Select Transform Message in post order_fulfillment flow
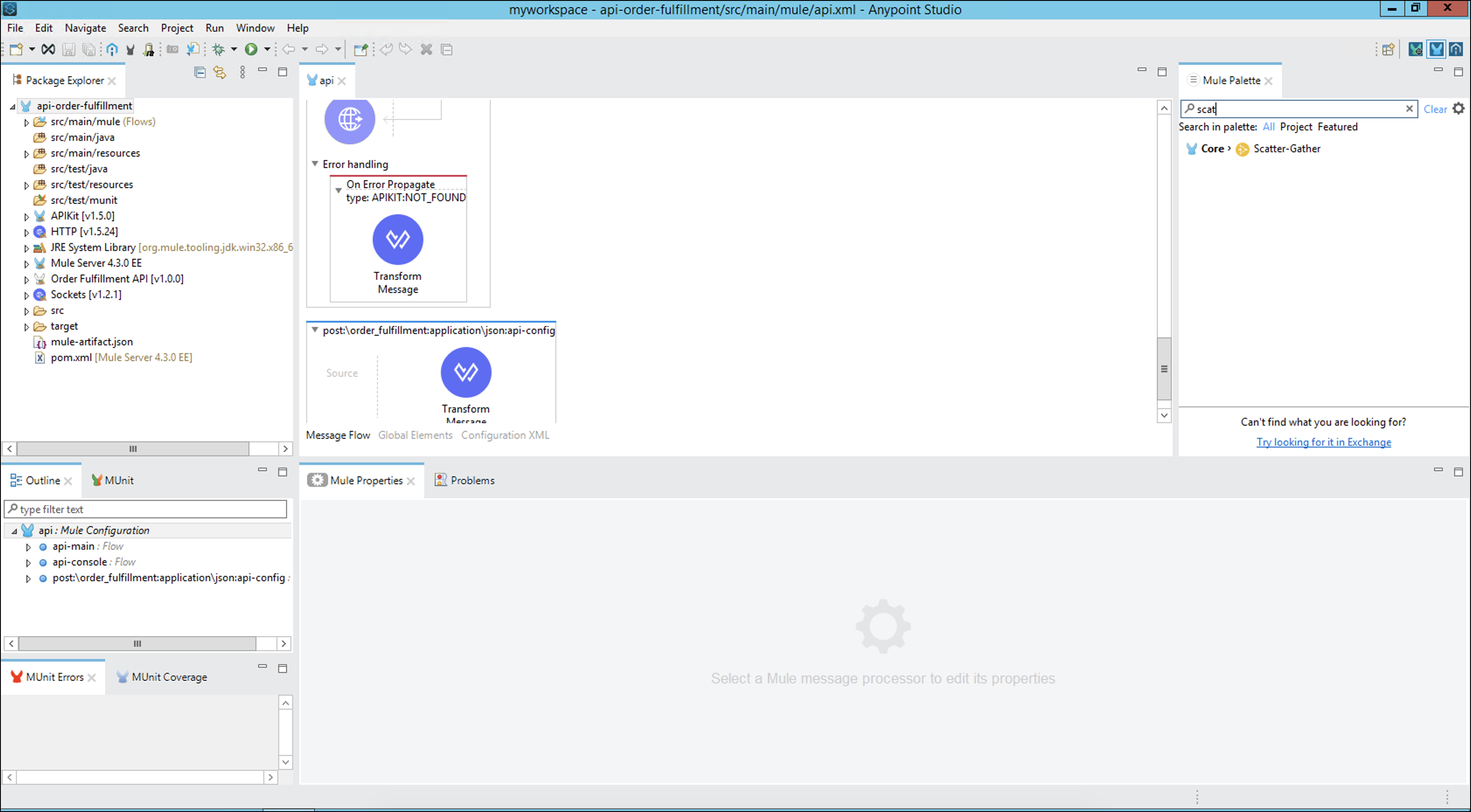This screenshot has width=1471, height=812. click(465, 372)
